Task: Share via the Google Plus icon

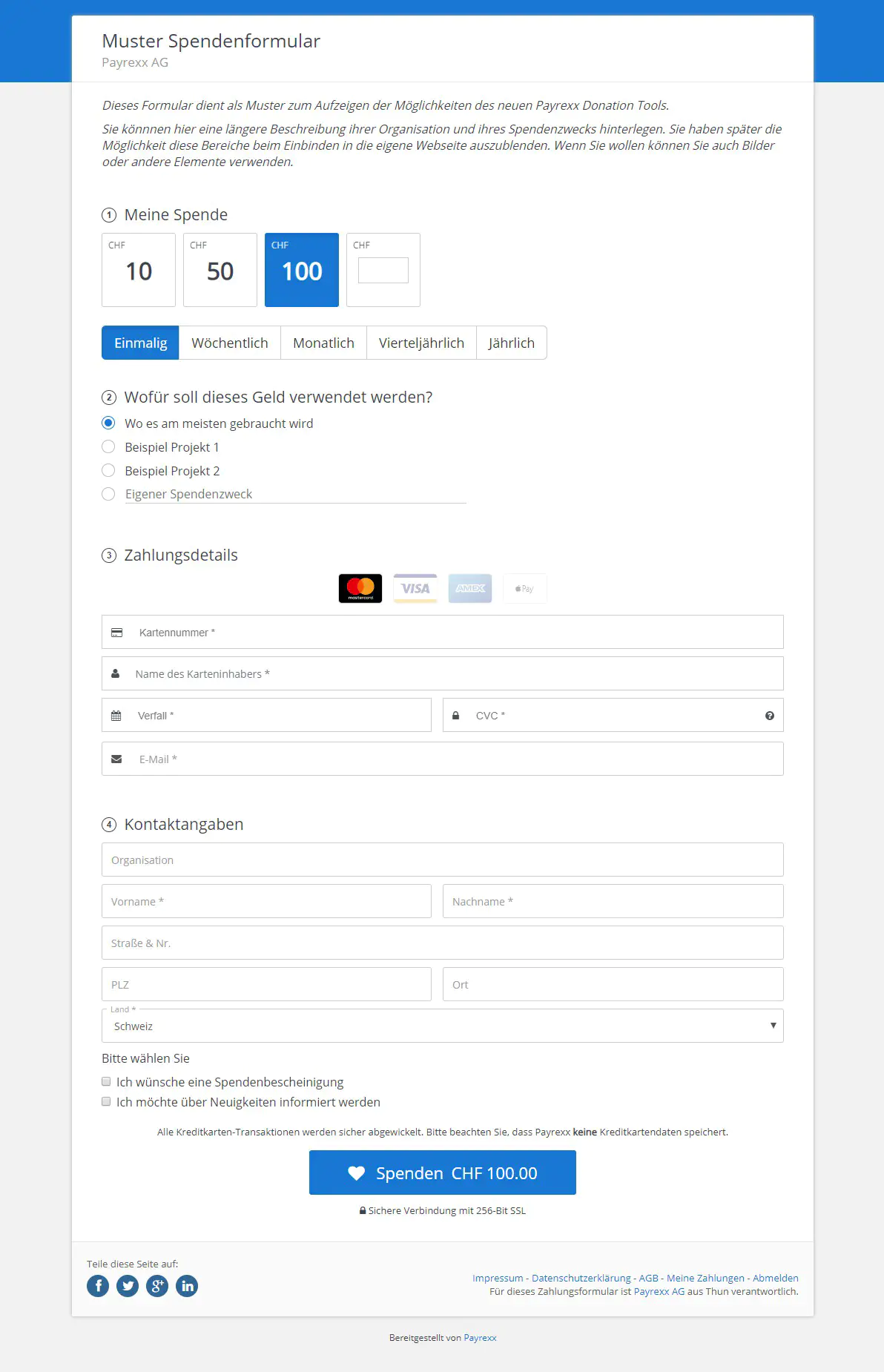Action: point(157,1286)
